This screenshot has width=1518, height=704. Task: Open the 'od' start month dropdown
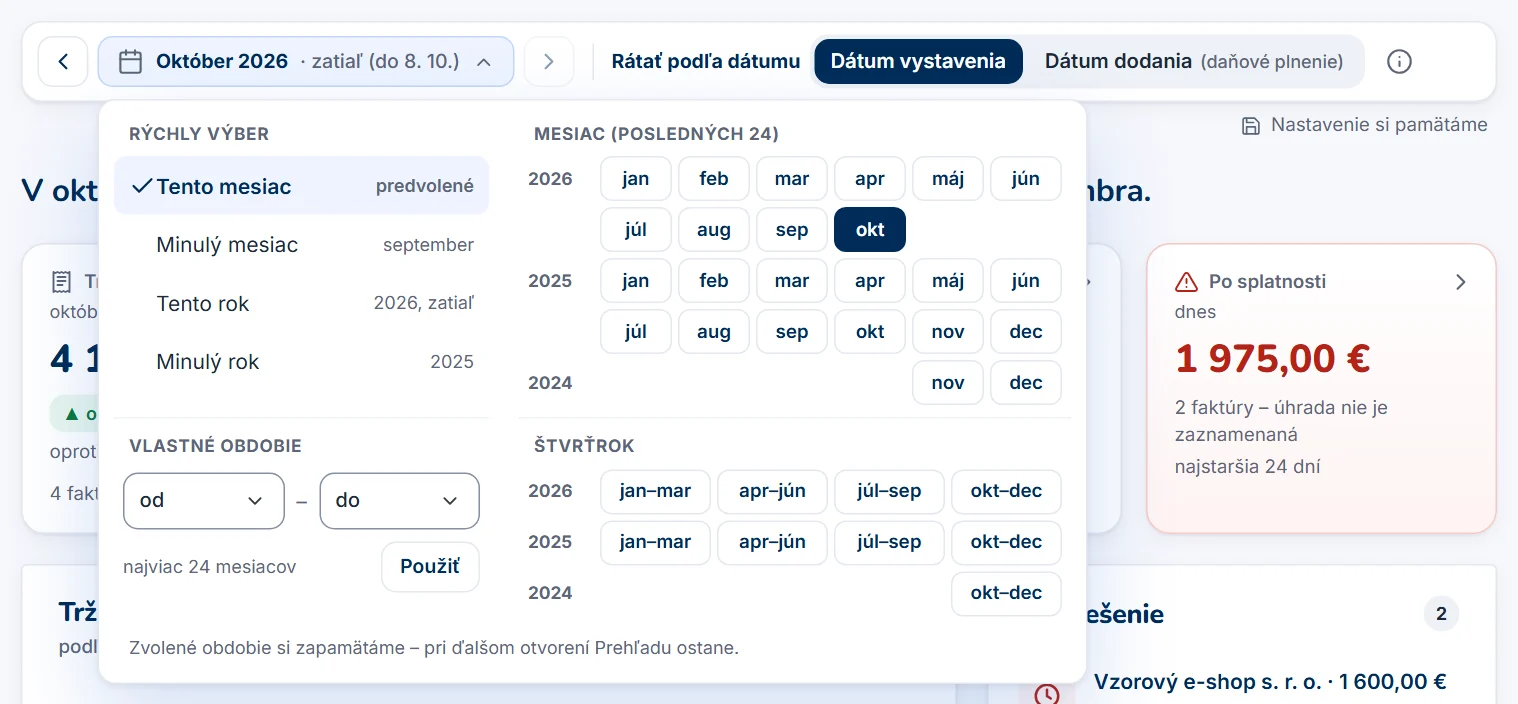tap(204, 501)
